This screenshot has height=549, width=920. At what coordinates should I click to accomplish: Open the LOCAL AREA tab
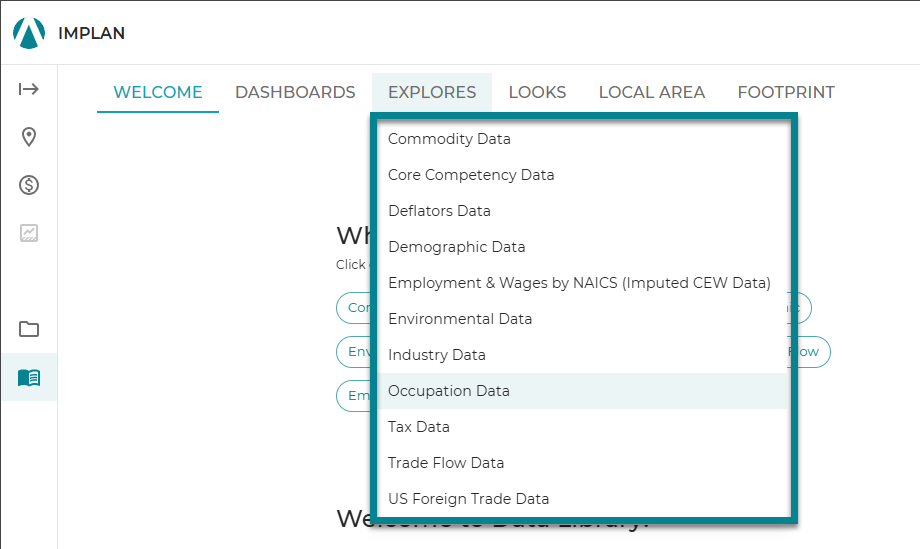[651, 92]
